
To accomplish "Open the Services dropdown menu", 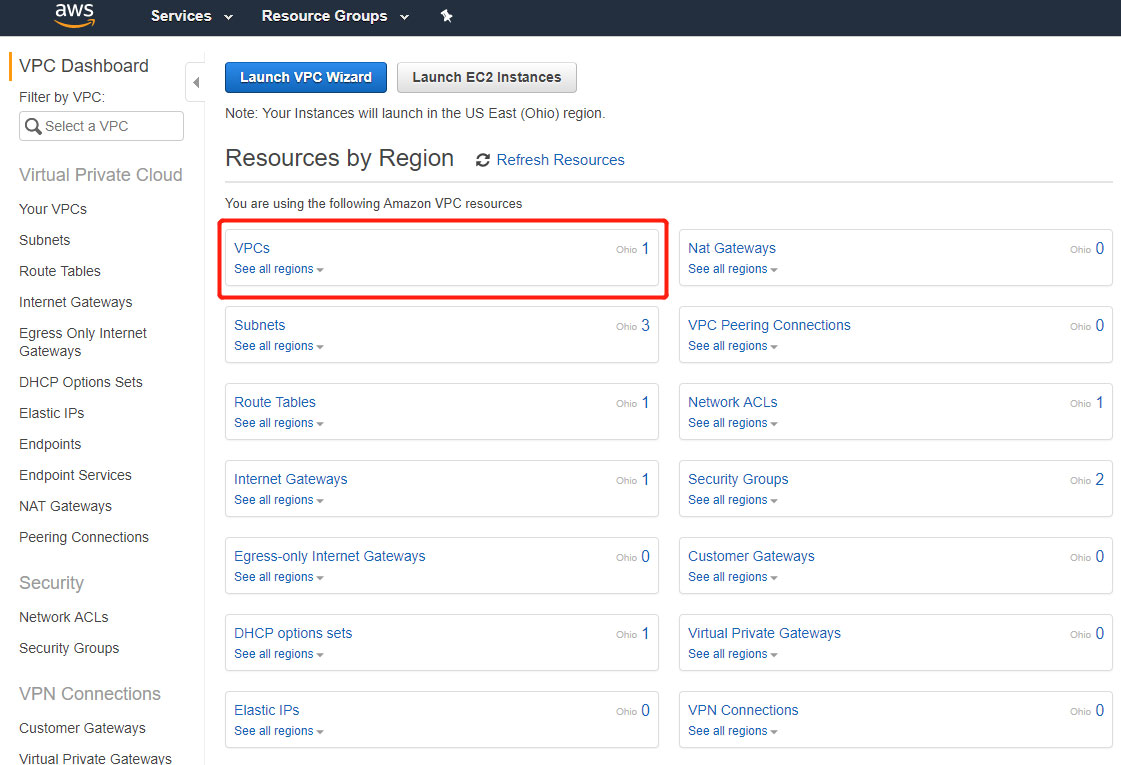I will pos(192,16).
